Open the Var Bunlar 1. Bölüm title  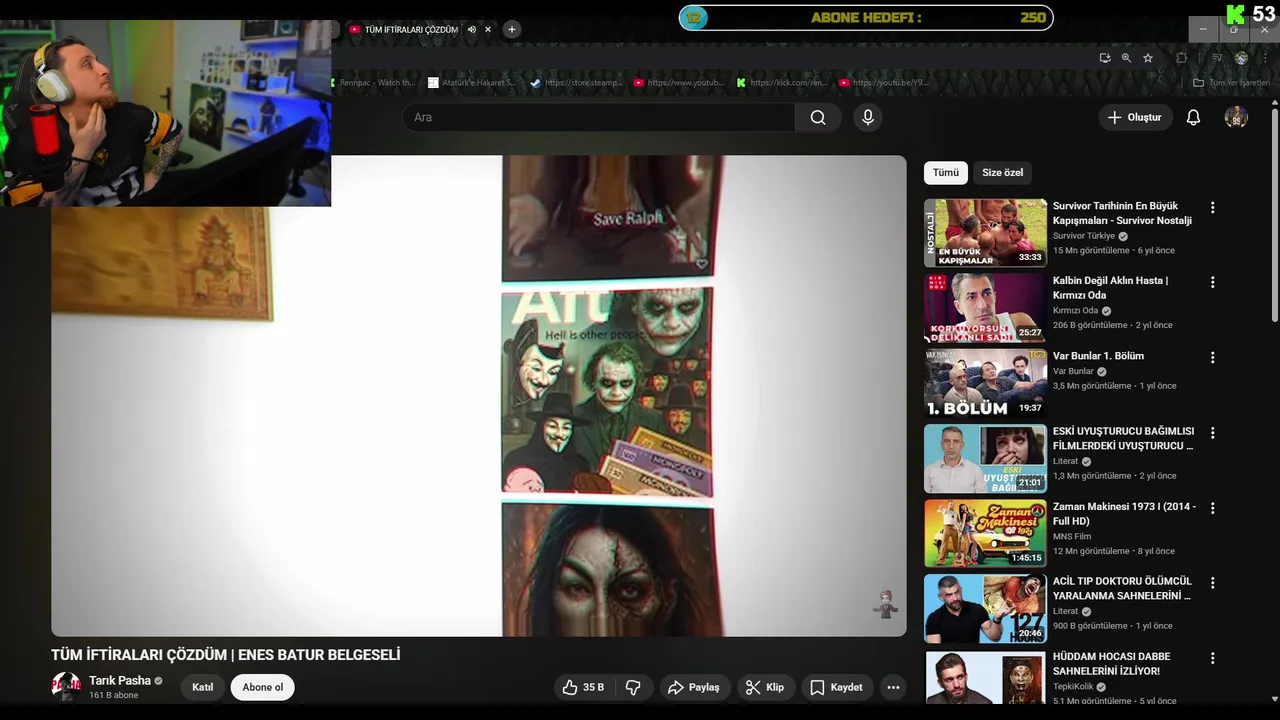point(1098,356)
